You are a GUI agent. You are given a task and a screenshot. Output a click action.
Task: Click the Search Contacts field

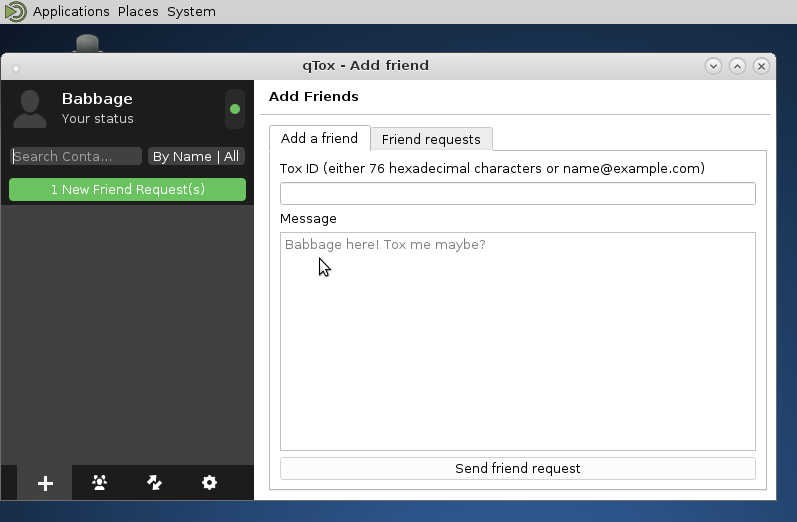coord(76,157)
